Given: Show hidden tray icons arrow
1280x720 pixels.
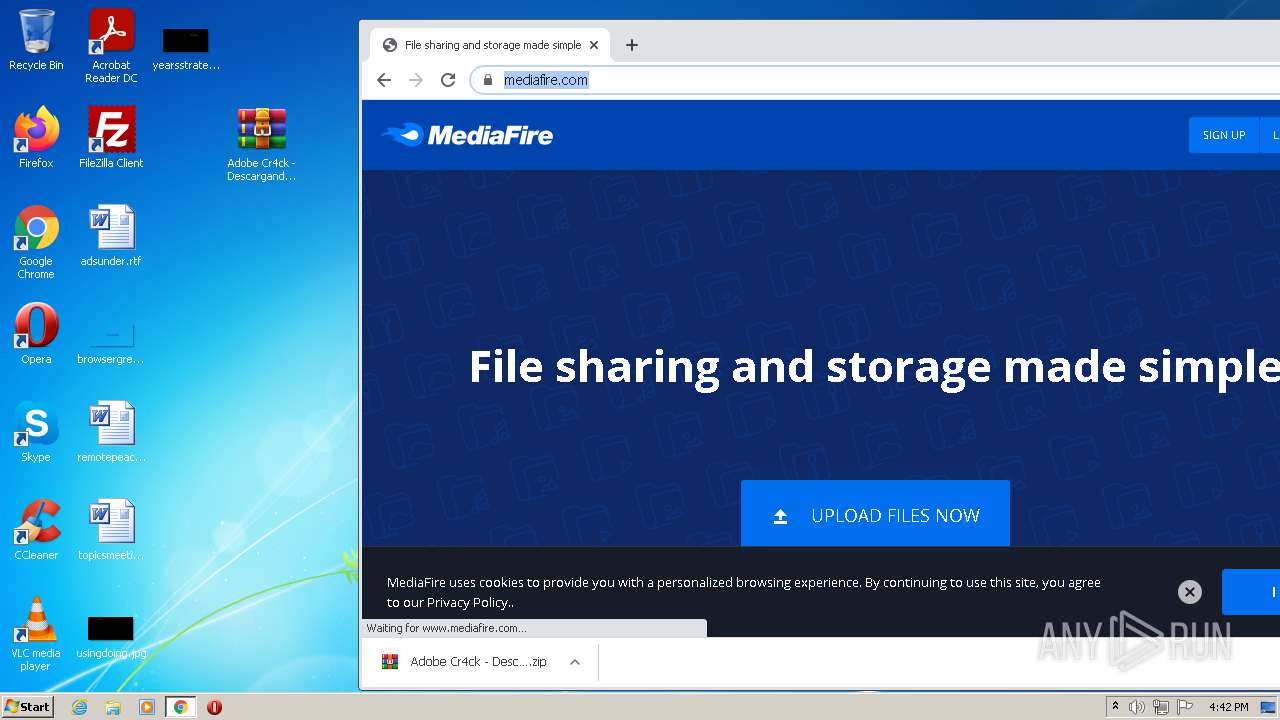Looking at the screenshot, I should coord(1115,707).
